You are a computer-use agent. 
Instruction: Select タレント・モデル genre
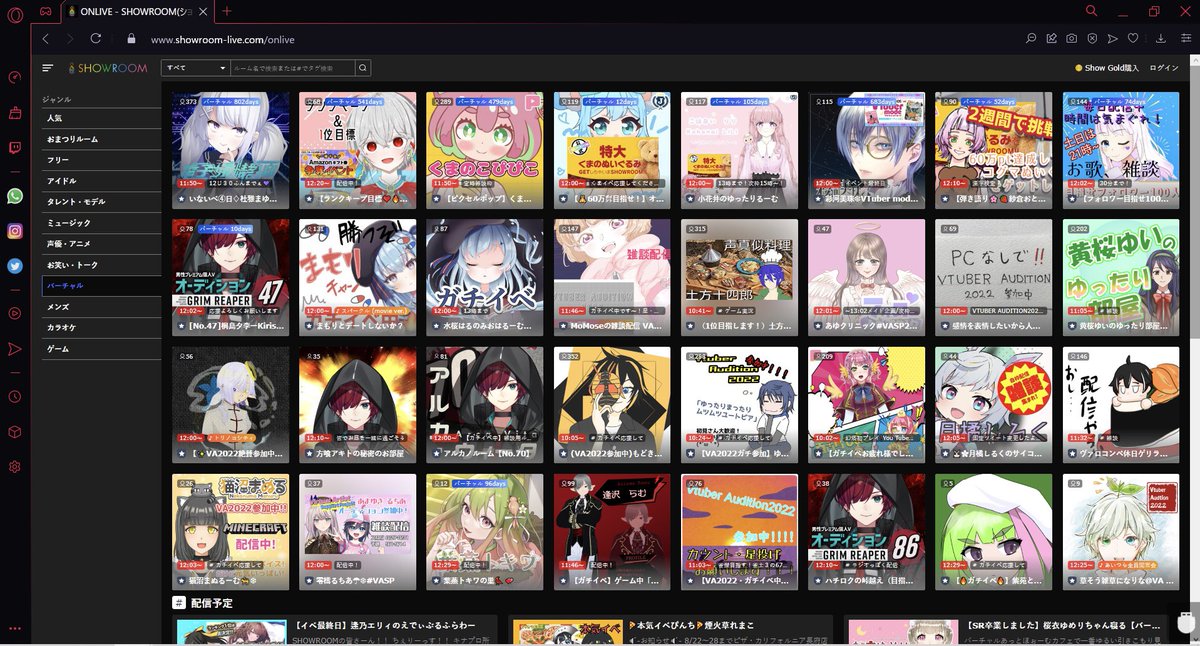coord(101,202)
